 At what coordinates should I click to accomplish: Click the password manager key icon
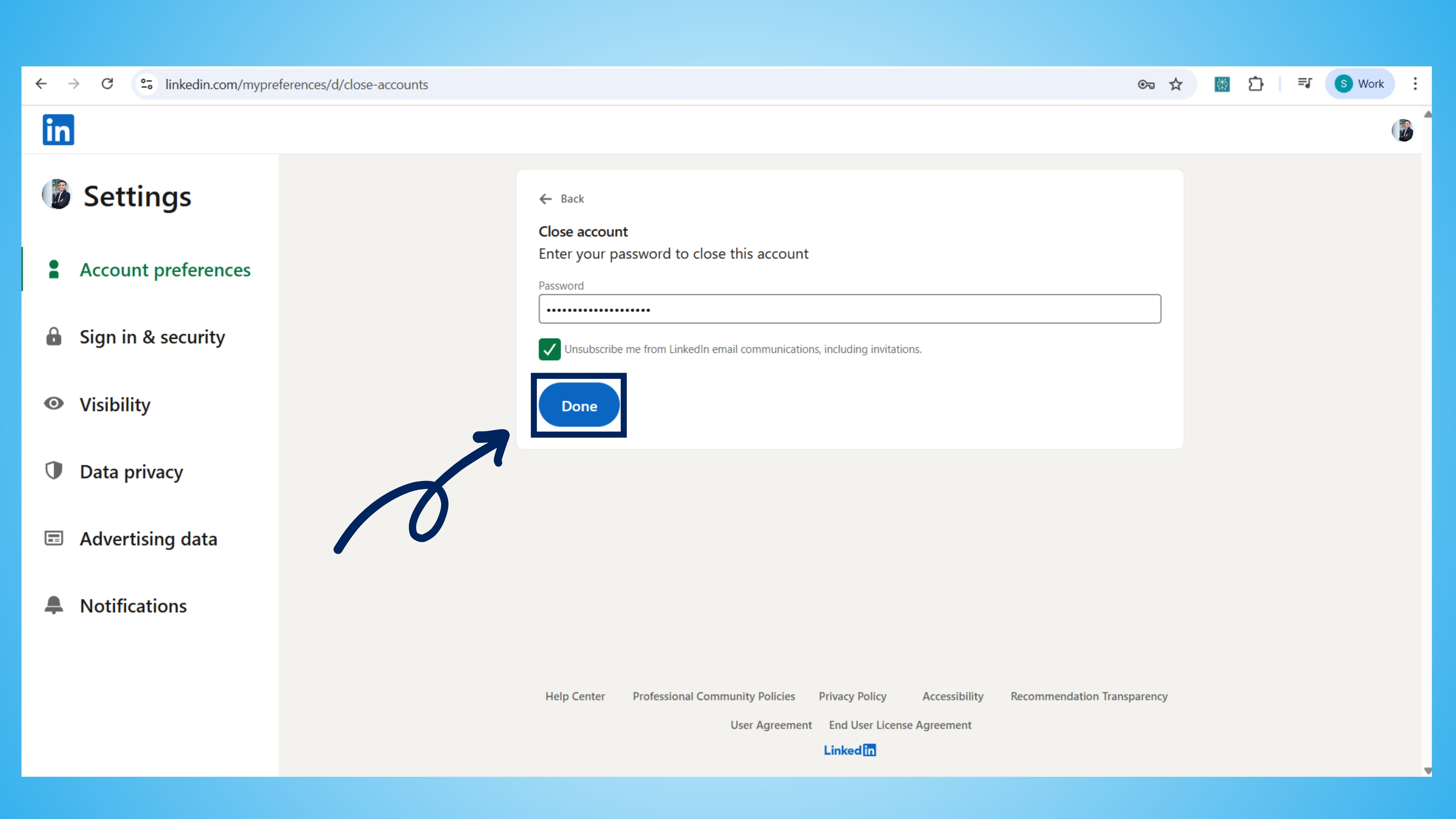point(1146,84)
